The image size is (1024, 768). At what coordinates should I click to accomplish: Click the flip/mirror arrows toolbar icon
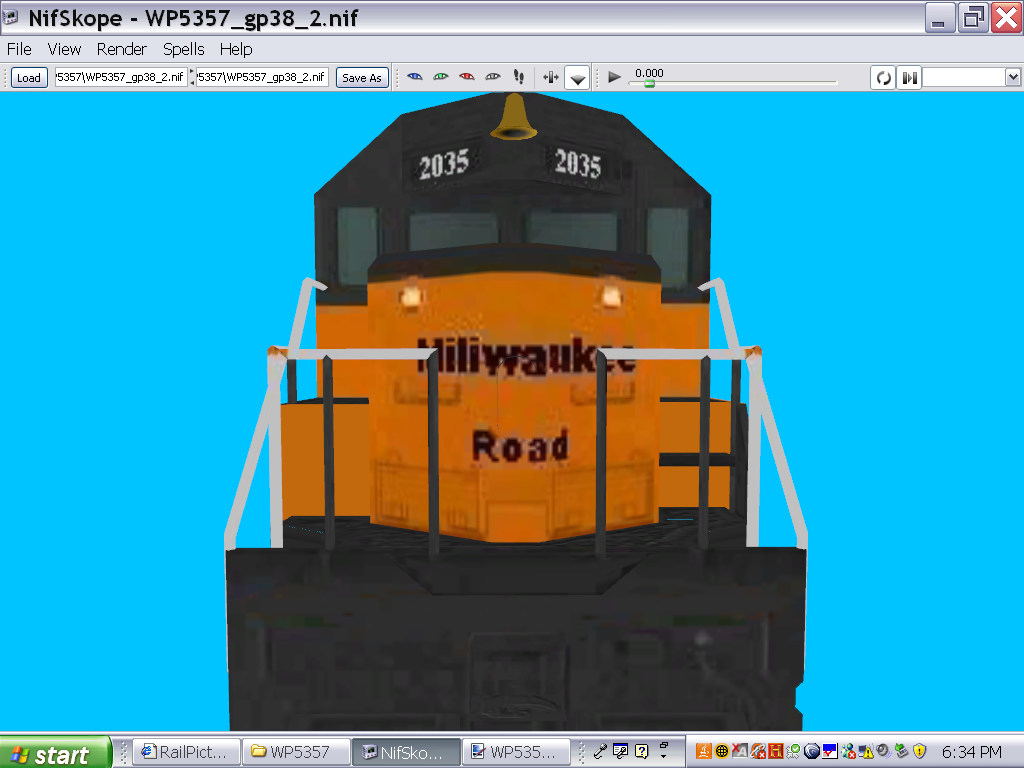pos(551,78)
